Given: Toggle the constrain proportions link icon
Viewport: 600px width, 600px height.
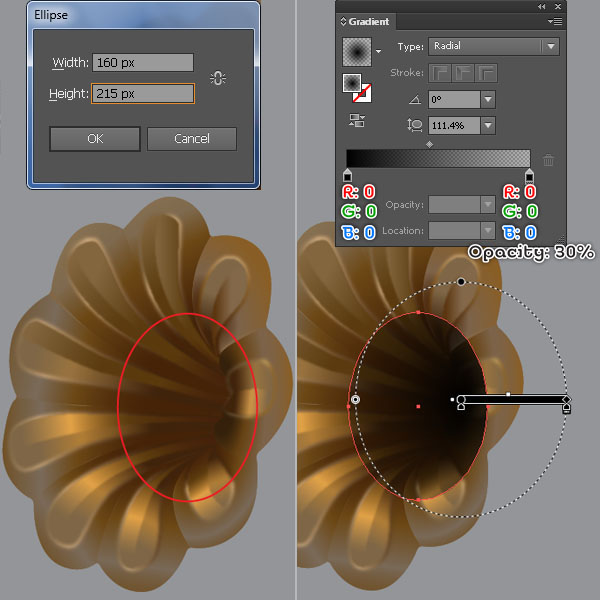Looking at the screenshot, I should [x=218, y=78].
